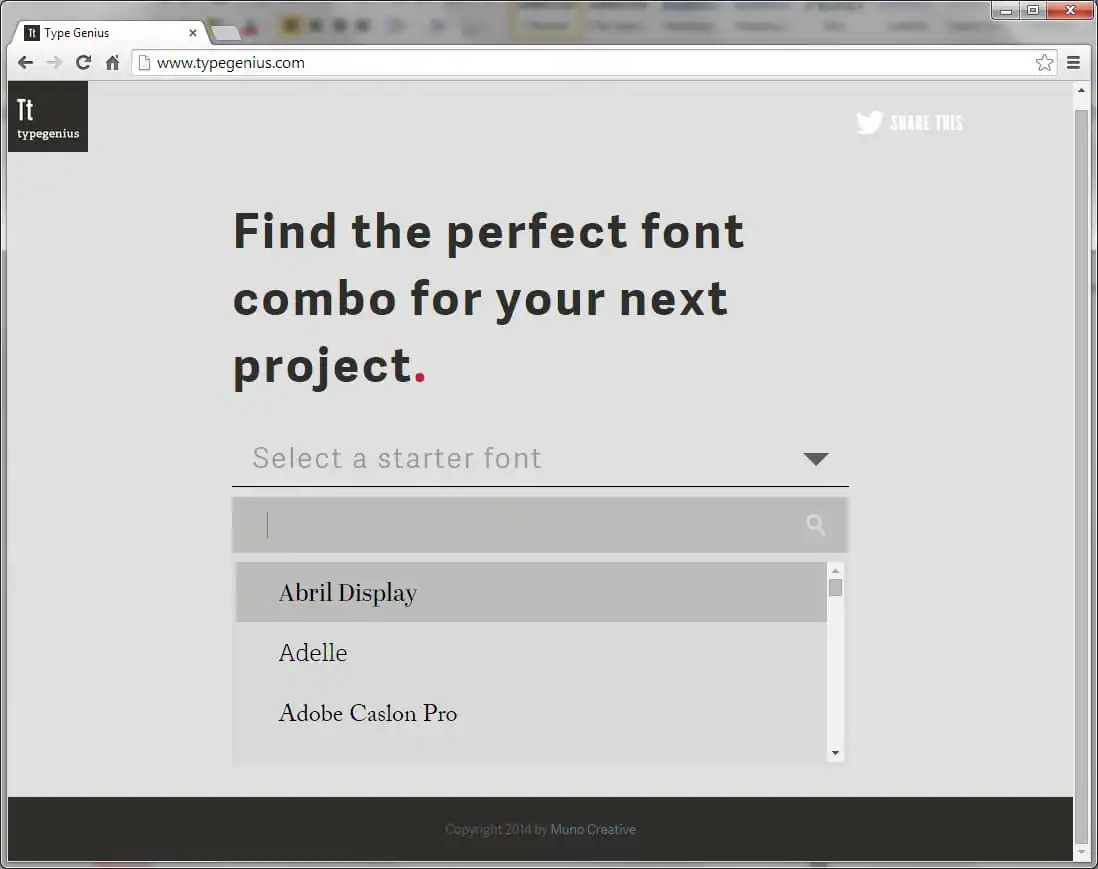The width and height of the screenshot is (1098, 869).
Task: Click the address bar URL www.typegenius.com
Action: pos(230,63)
